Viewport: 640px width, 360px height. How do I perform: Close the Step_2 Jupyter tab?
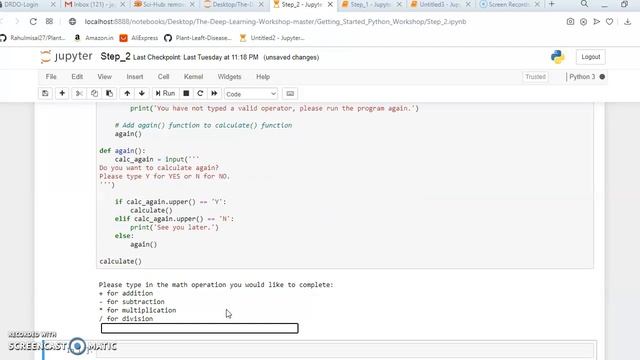pos(330,4)
